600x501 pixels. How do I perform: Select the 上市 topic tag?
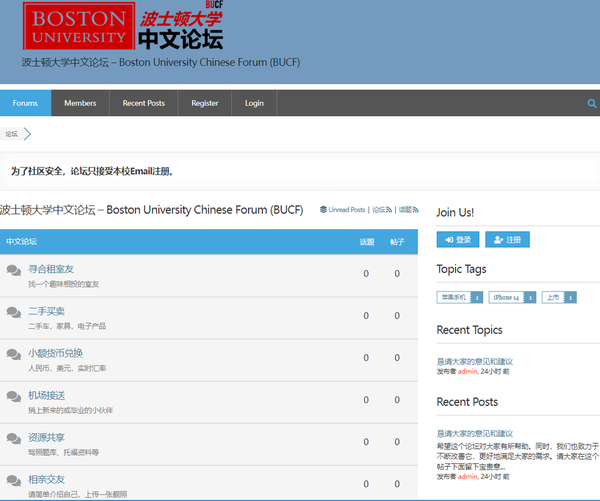click(x=559, y=297)
